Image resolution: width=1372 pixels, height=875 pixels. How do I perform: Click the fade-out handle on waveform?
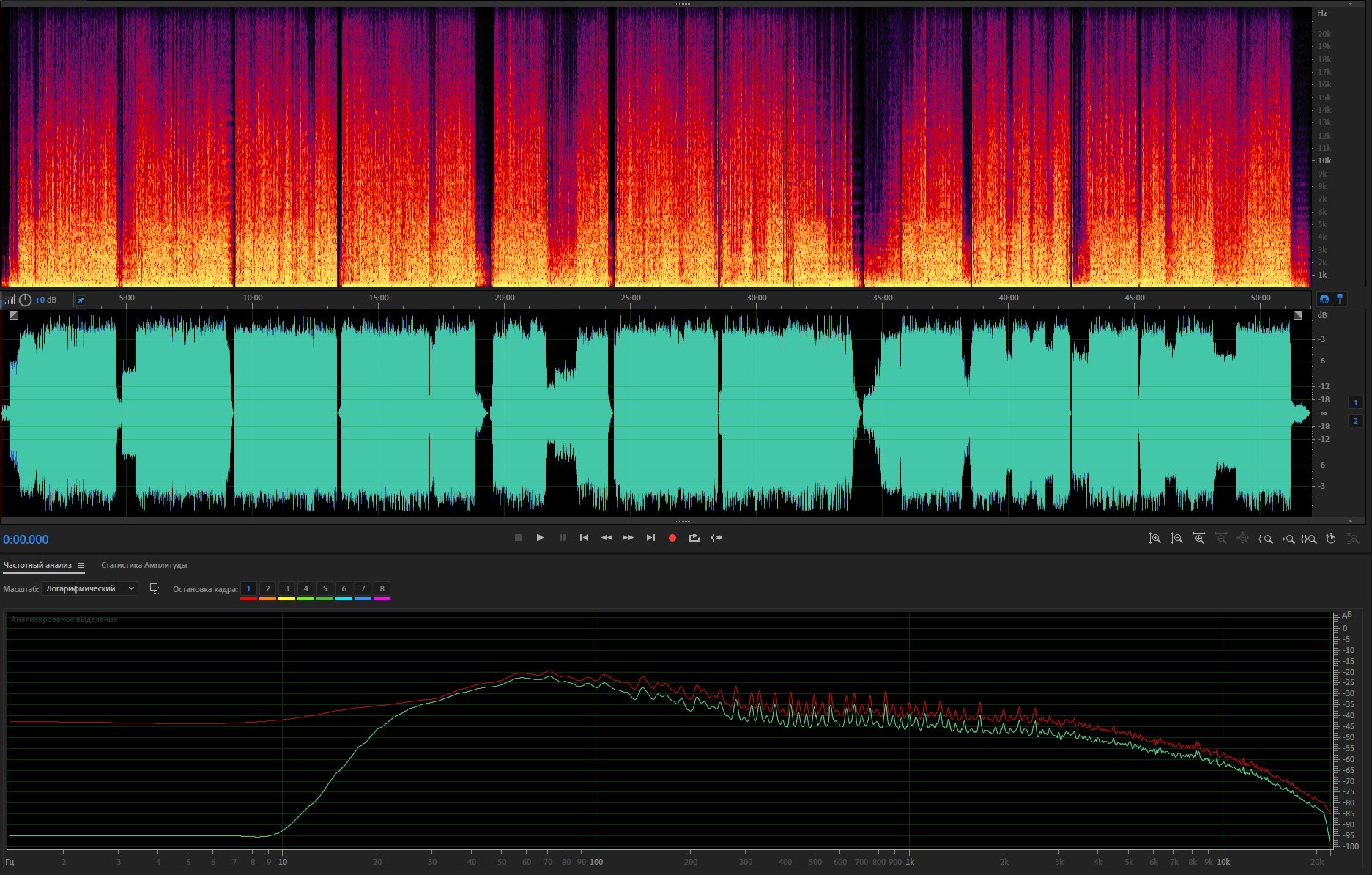(1298, 315)
